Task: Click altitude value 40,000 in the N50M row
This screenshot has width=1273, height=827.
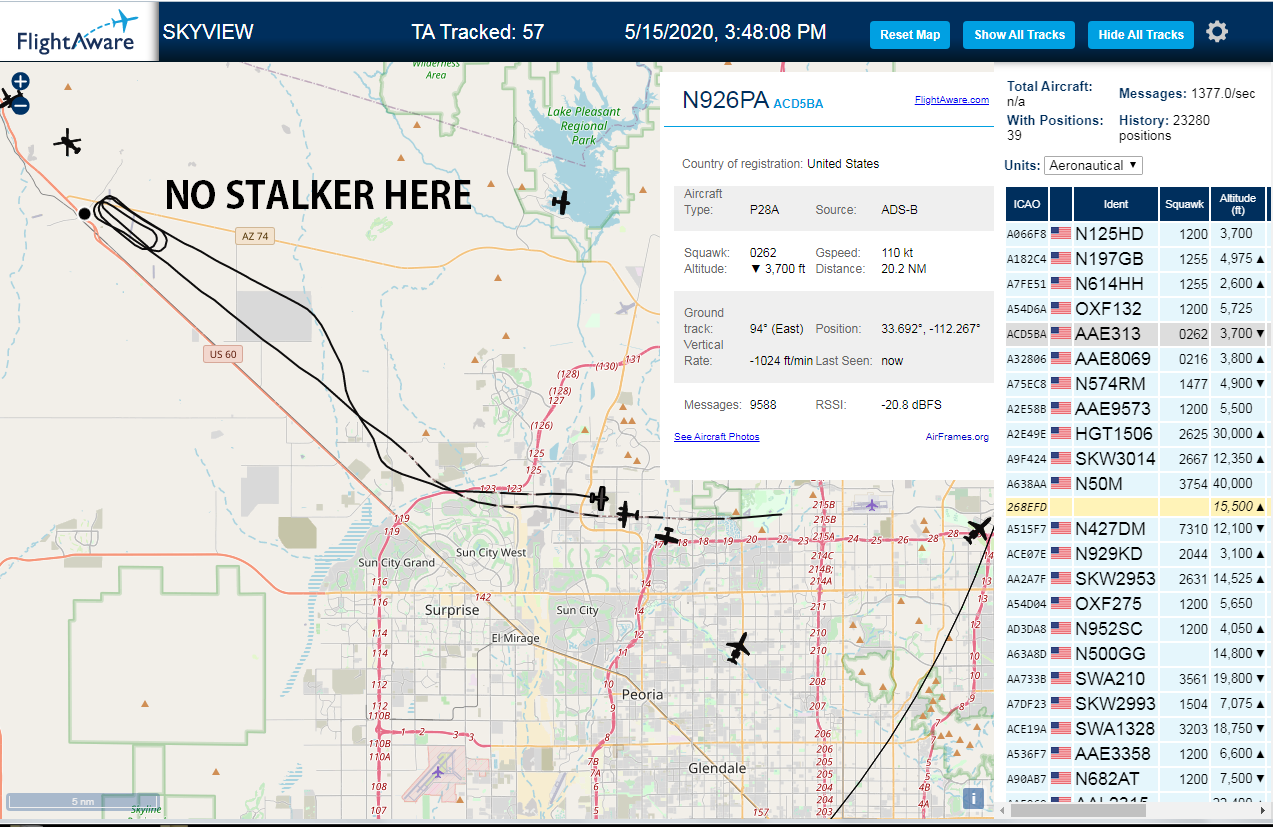Action: (1233, 484)
